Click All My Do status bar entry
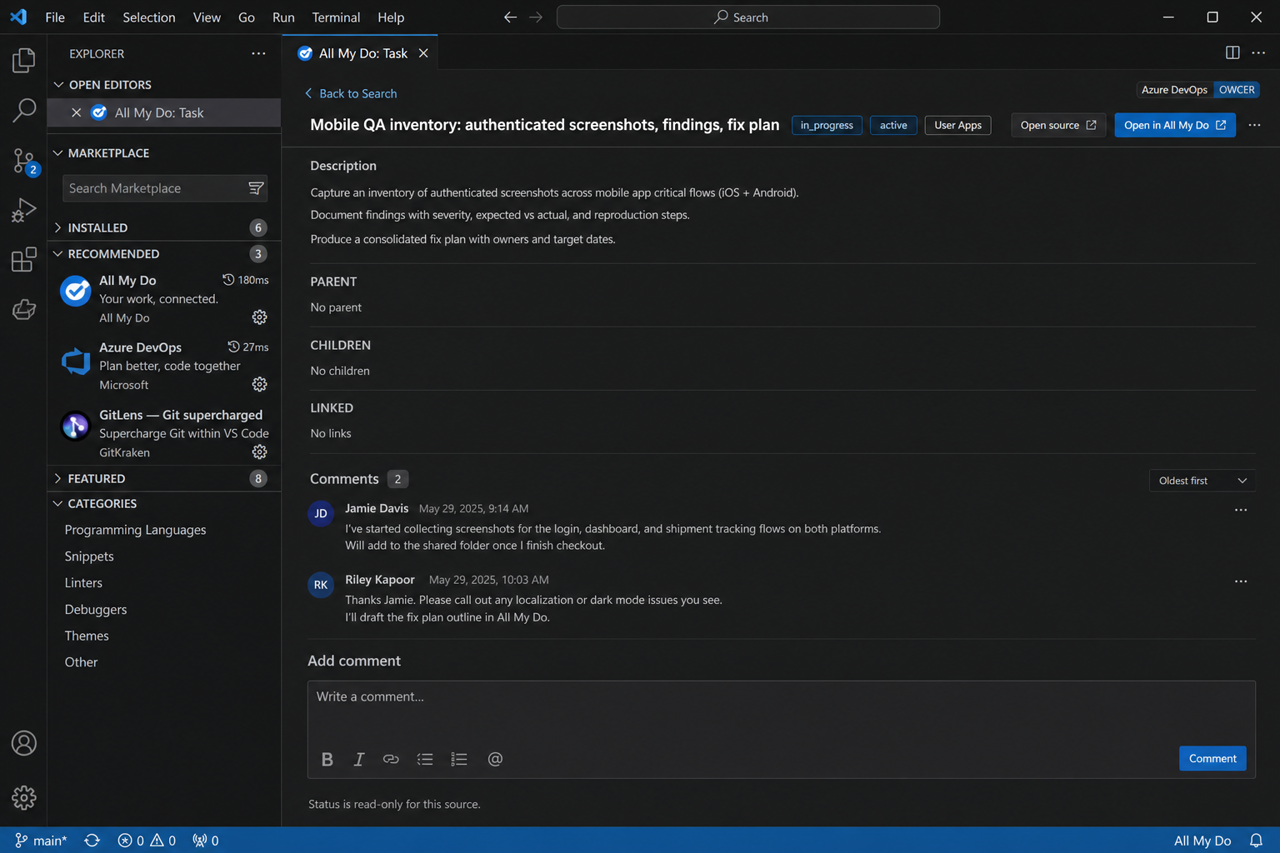The height and width of the screenshot is (853, 1280). coord(1202,841)
